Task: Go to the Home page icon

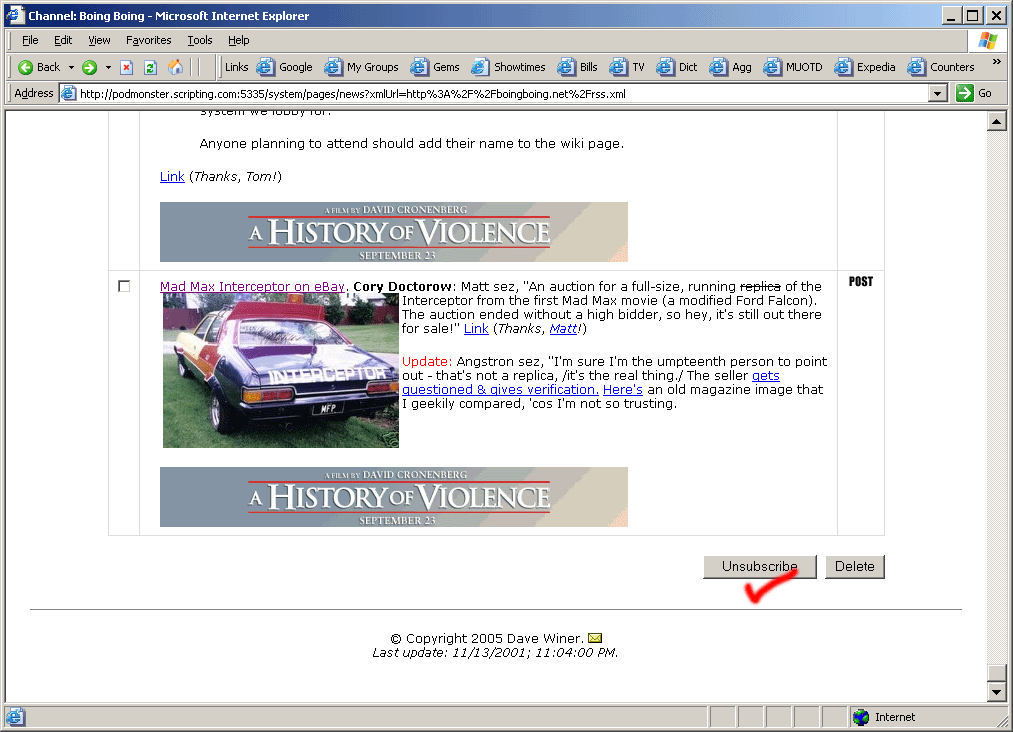Action: click(176, 67)
